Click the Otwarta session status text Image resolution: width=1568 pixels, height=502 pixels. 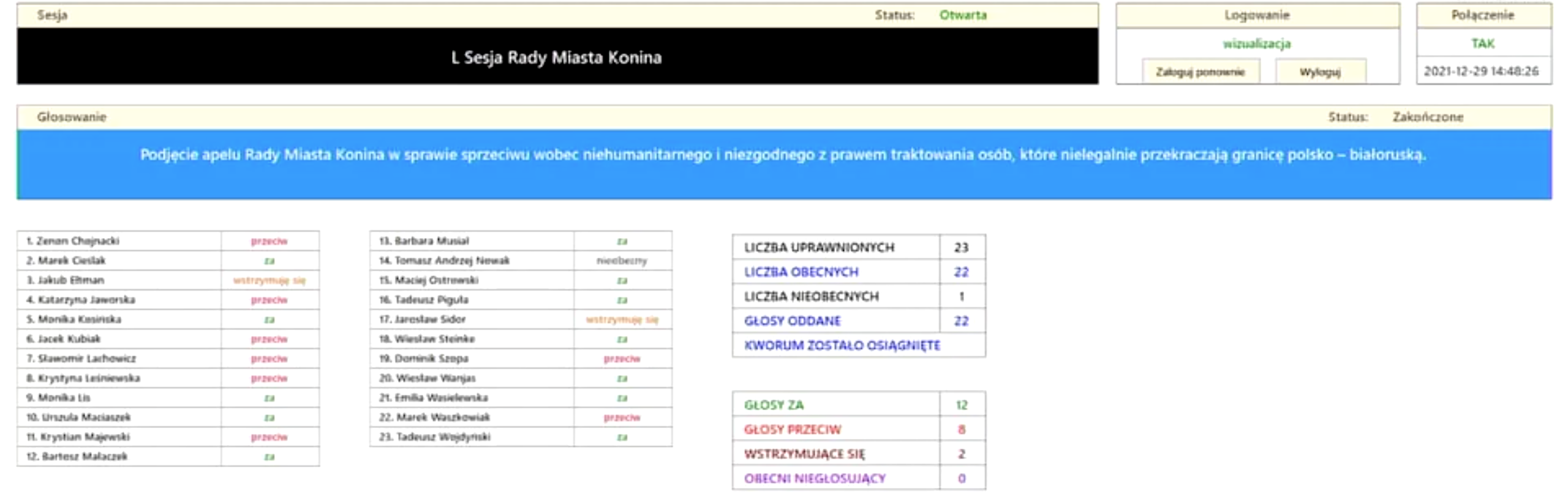962,15
